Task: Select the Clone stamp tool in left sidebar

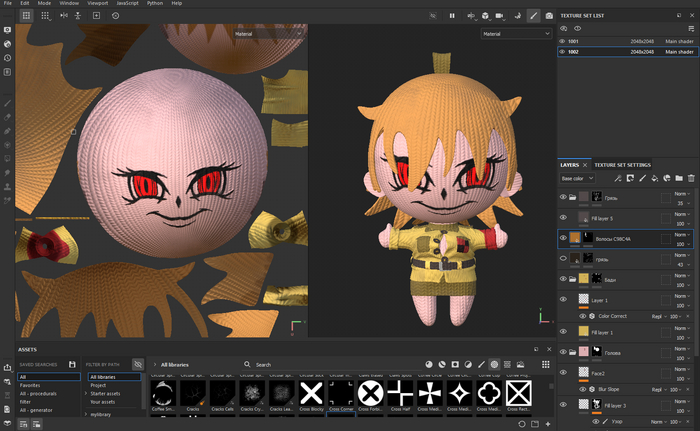Action: pyautogui.click(x=7, y=187)
